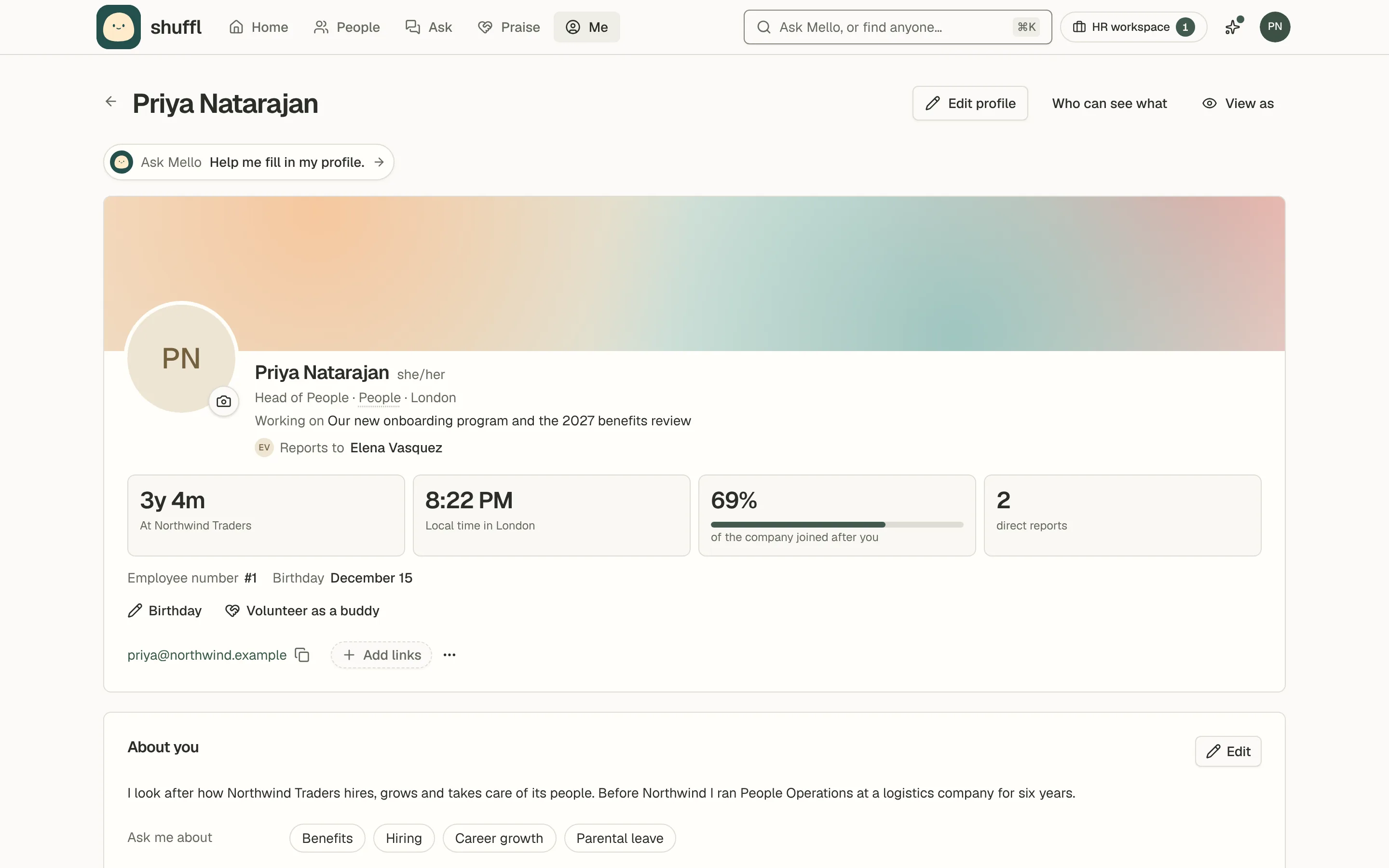The image size is (1389, 868).
Task: Open the View as preview option
Action: 1238,103
